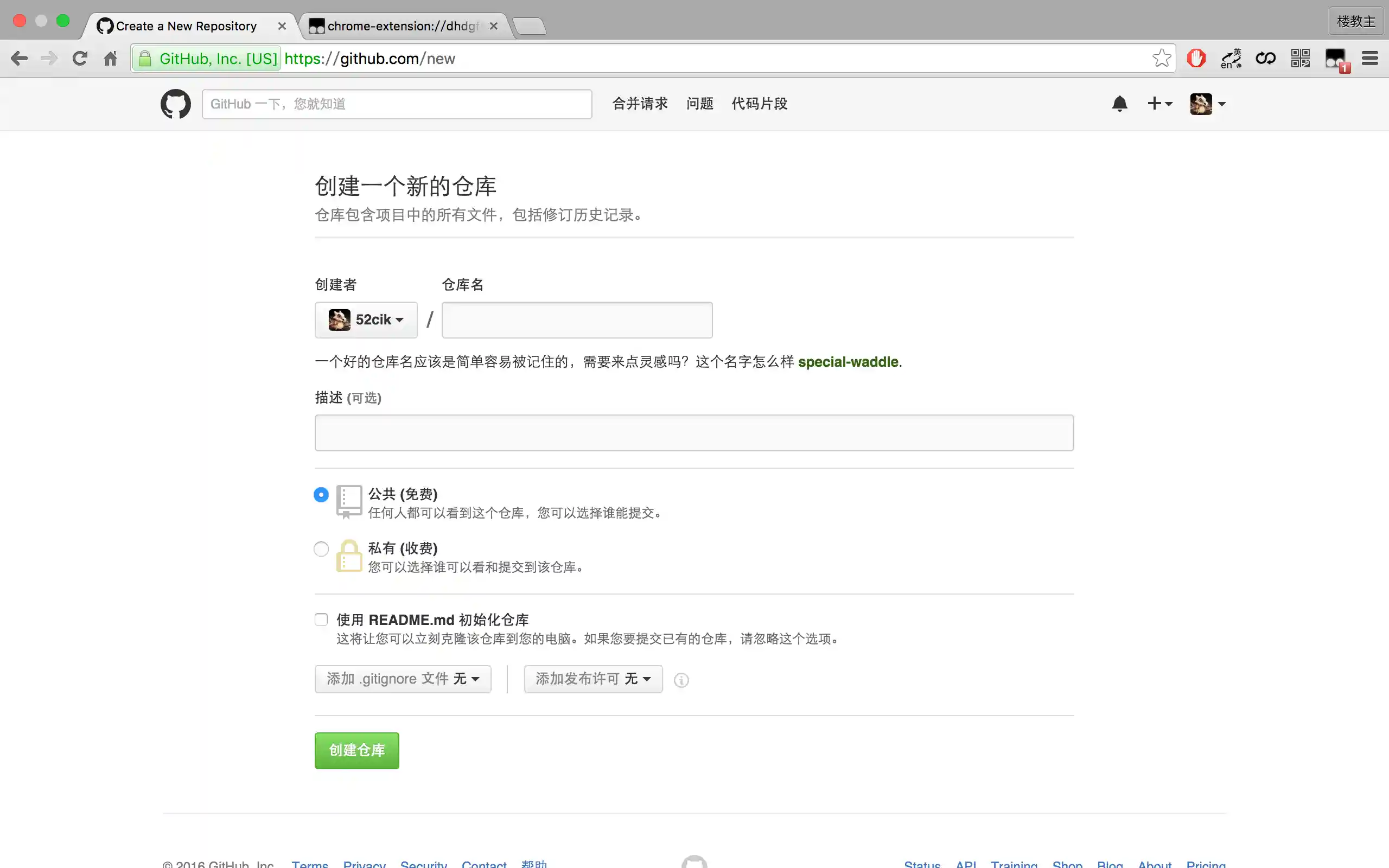The image size is (1389, 868).
Task: Open the AdBlock extension icon
Action: 1196,58
